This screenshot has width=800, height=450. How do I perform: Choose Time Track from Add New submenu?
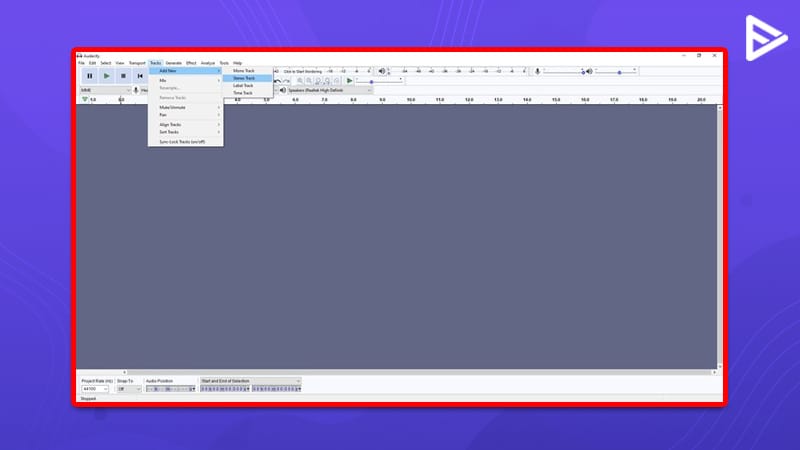click(247, 93)
